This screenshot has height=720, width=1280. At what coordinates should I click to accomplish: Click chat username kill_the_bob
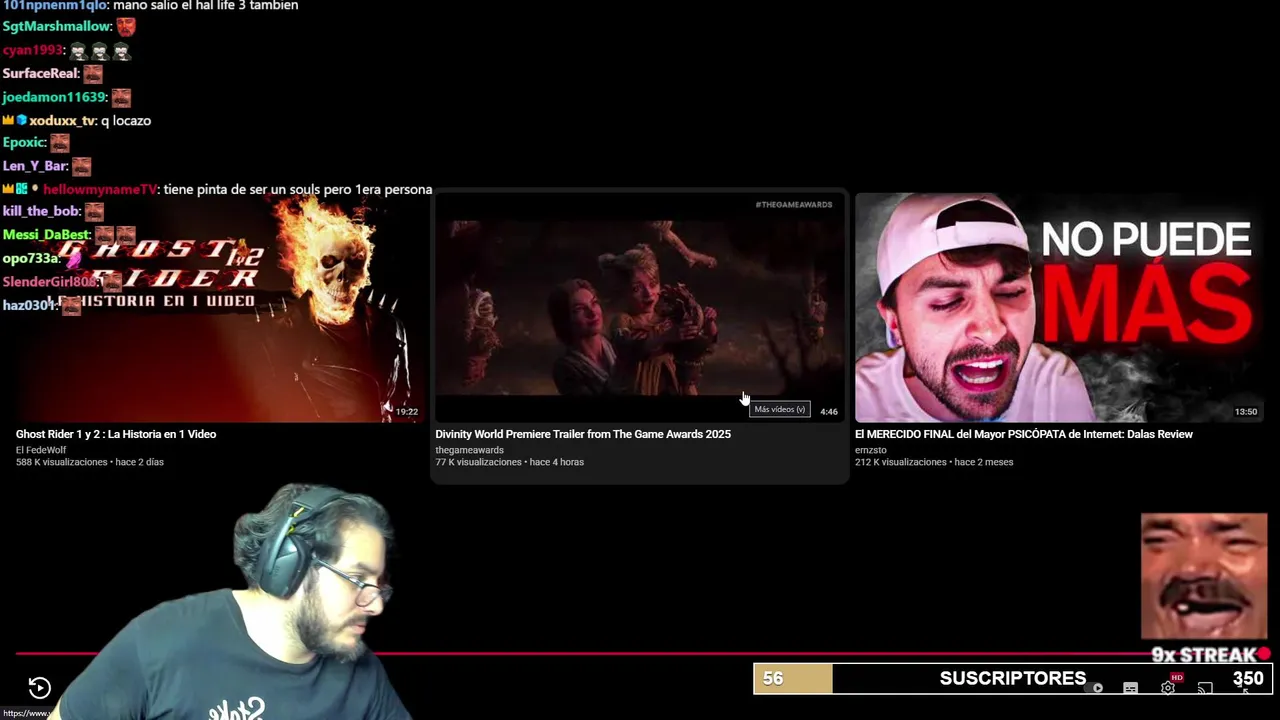pyautogui.click(x=41, y=211)
